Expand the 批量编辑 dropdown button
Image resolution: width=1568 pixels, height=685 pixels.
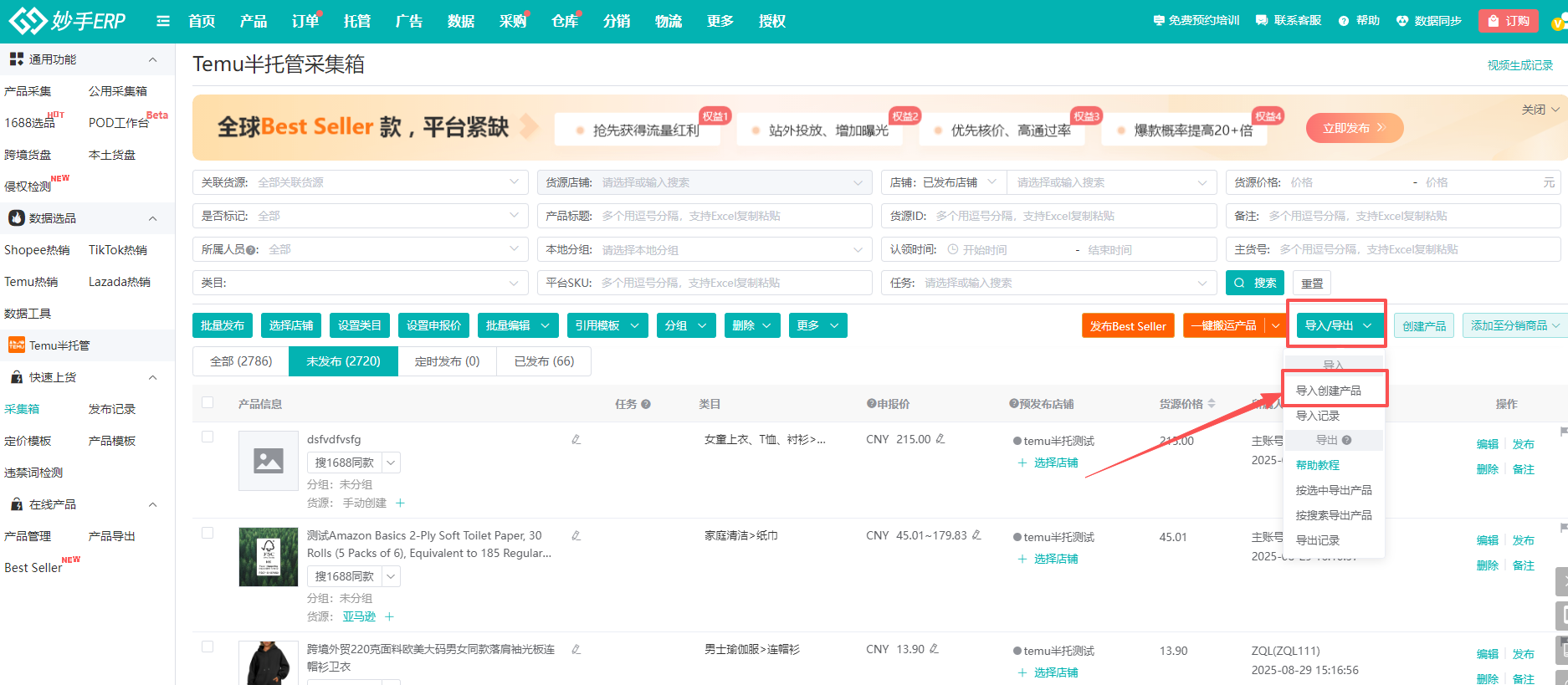coord(518,325)
